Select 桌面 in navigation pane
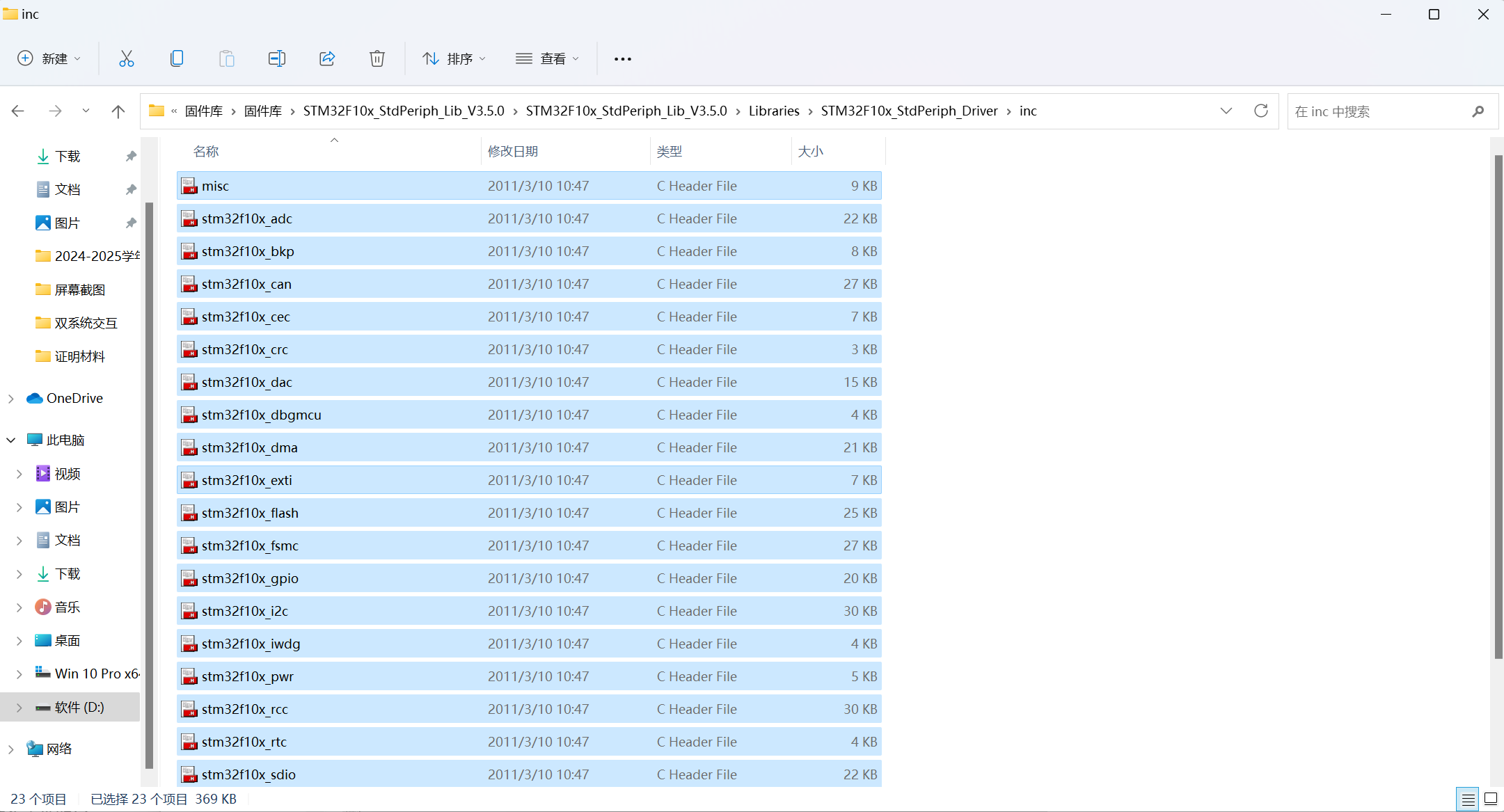 (x=58, y=640)
